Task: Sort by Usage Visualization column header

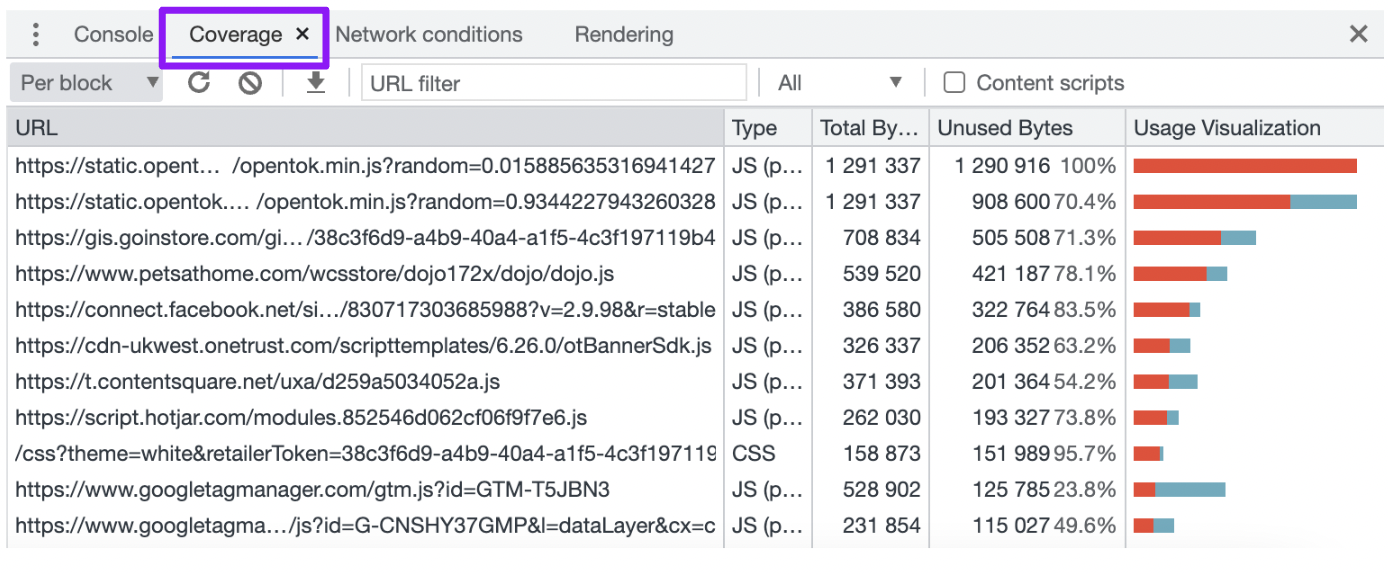Action: [x=1255, y=128]
